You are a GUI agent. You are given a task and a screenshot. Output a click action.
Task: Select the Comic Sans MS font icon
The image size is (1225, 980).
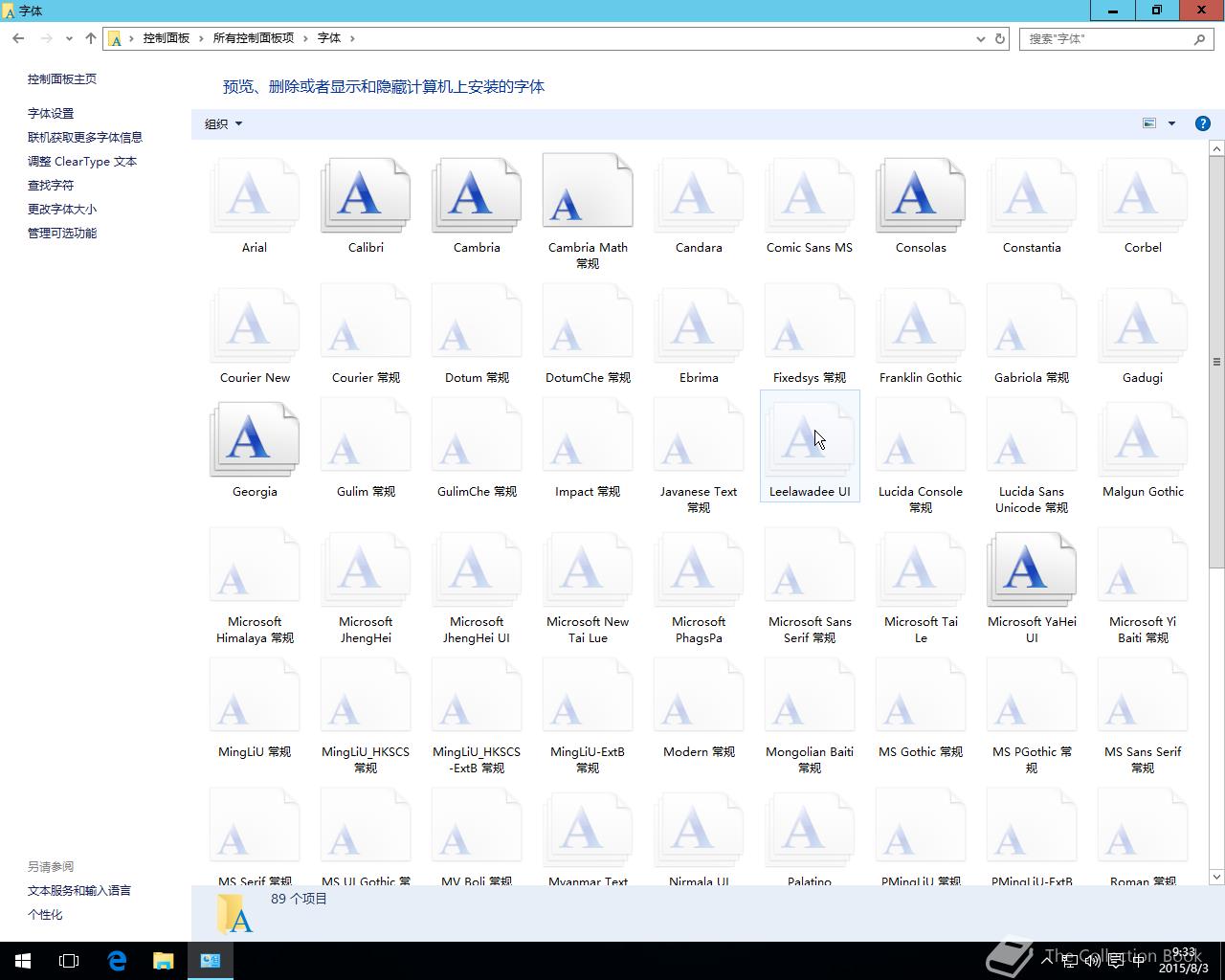coord(810,196)
